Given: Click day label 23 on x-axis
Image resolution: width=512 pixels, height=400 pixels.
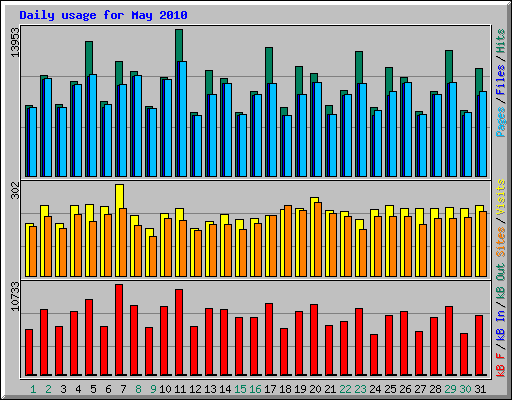Looking at the screenshot, I should click(x=360, y=389).
